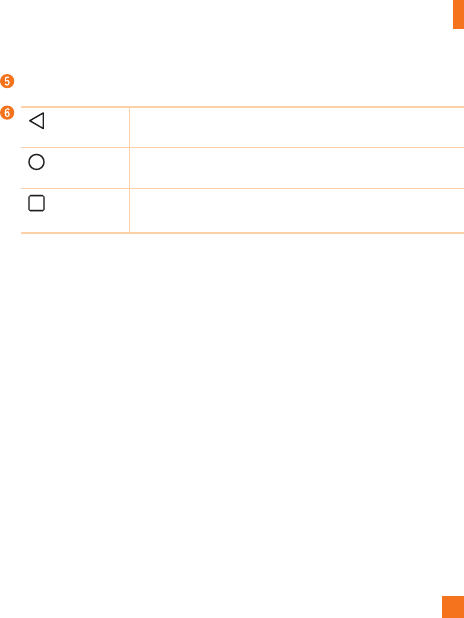Click the empty cell beside Back icon
The image size is (464, 618).
[297, 127]
